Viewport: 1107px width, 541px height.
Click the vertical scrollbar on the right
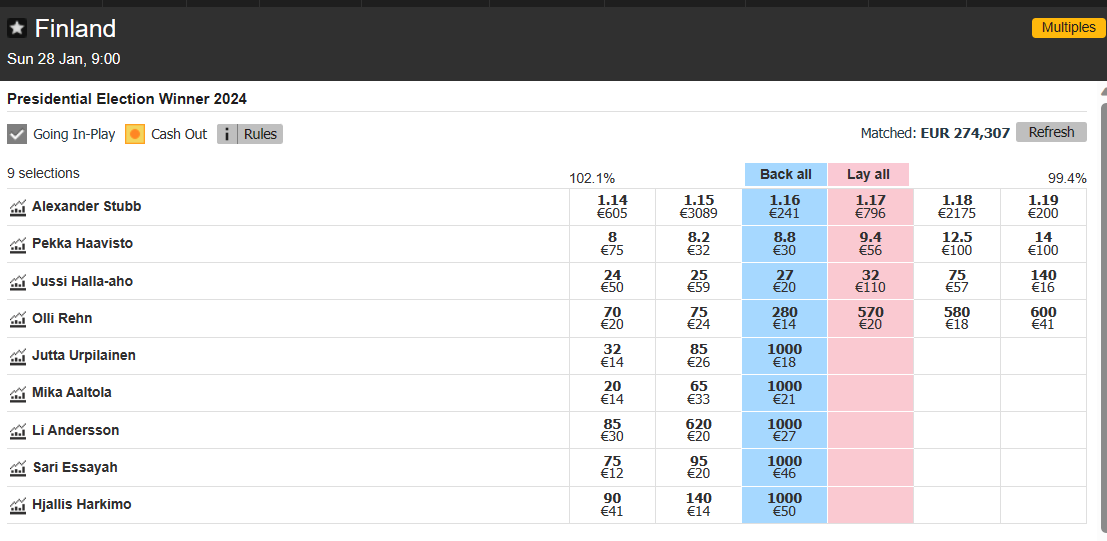tap(1103, 311)
